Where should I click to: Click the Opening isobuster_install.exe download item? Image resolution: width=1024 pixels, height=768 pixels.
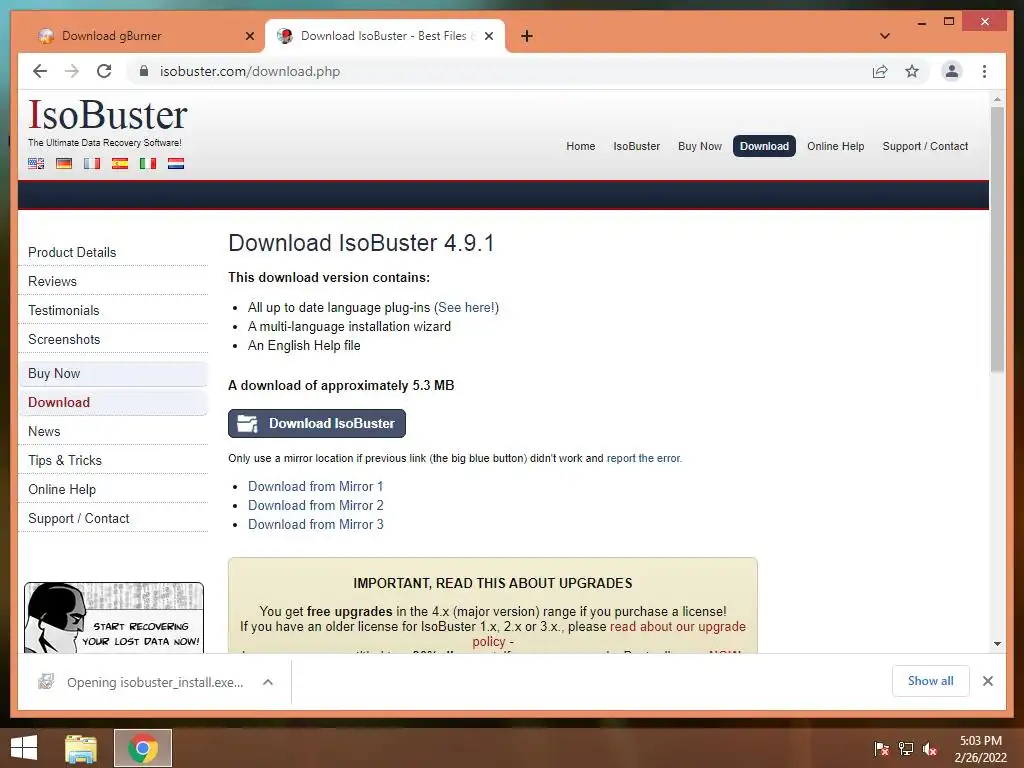(155, 682)
